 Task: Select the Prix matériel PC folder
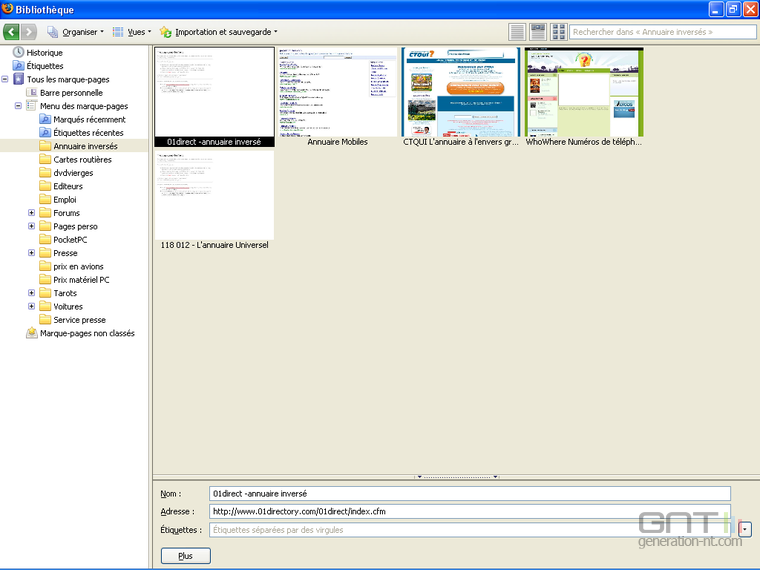[75, 280]
